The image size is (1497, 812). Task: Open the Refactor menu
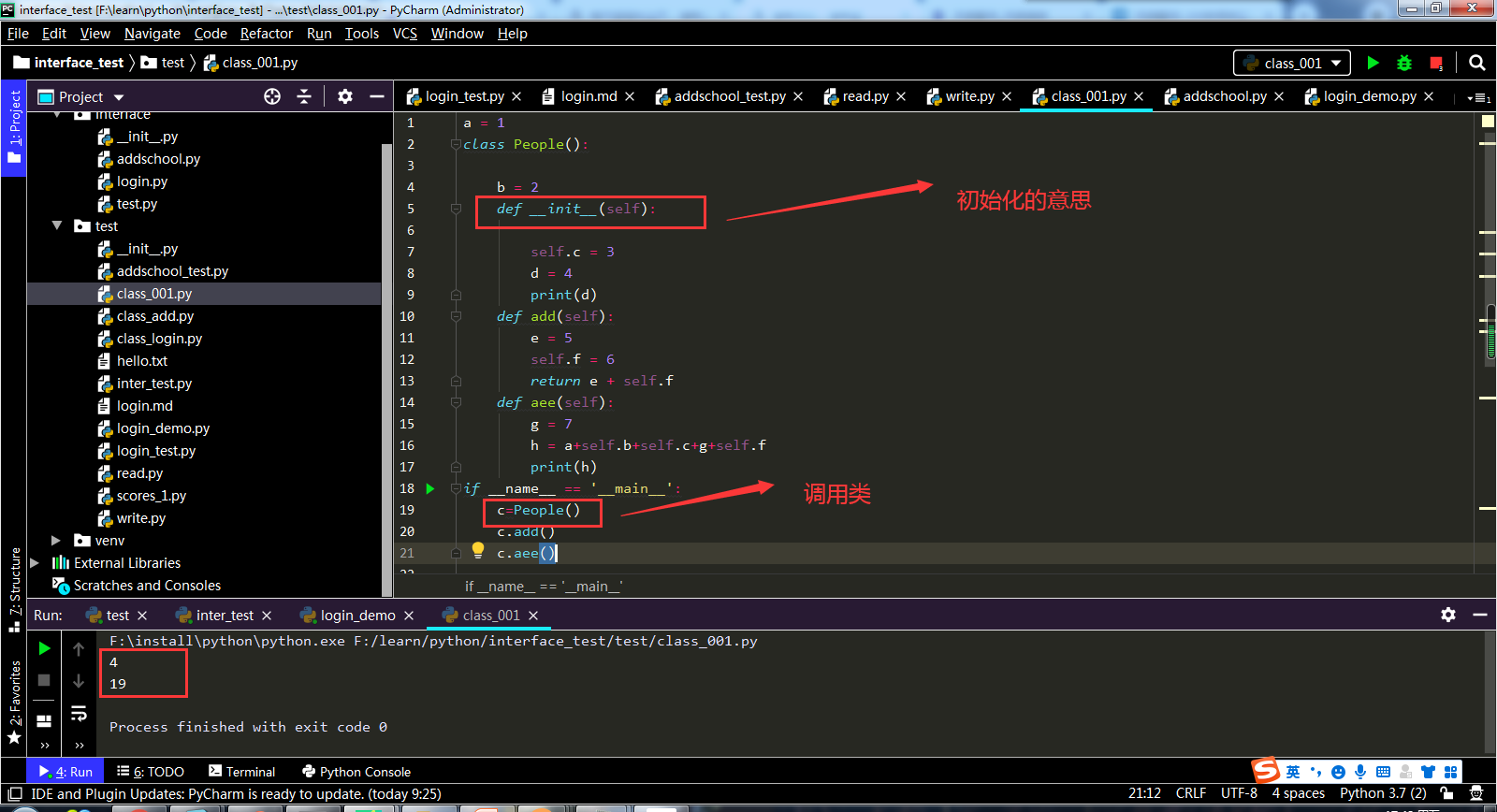click(x=267, y=34)
